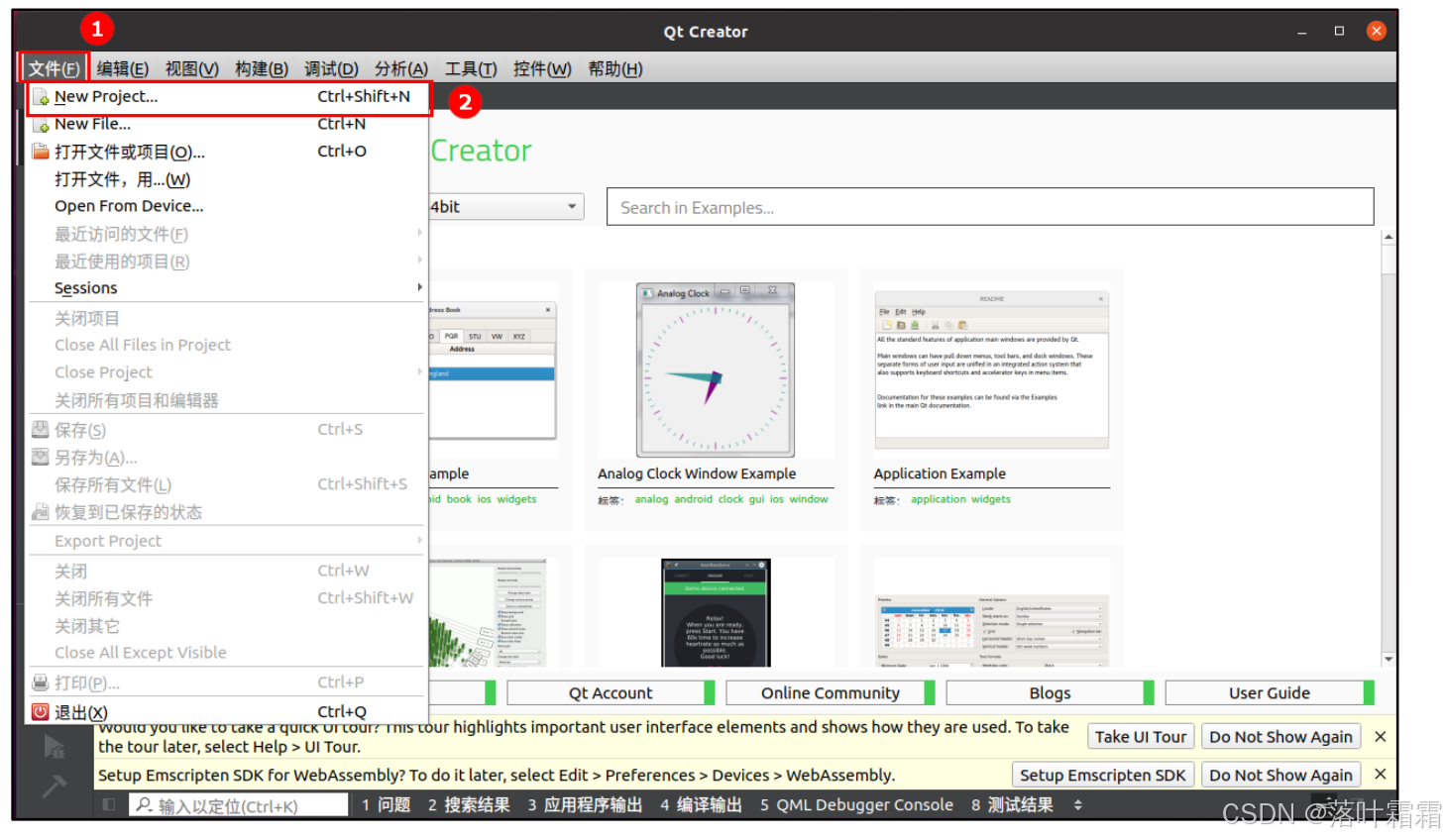Screen dimensions: 1446x840
Task: Open the Application Example thumbnail
Action: [x=991, y=369]
